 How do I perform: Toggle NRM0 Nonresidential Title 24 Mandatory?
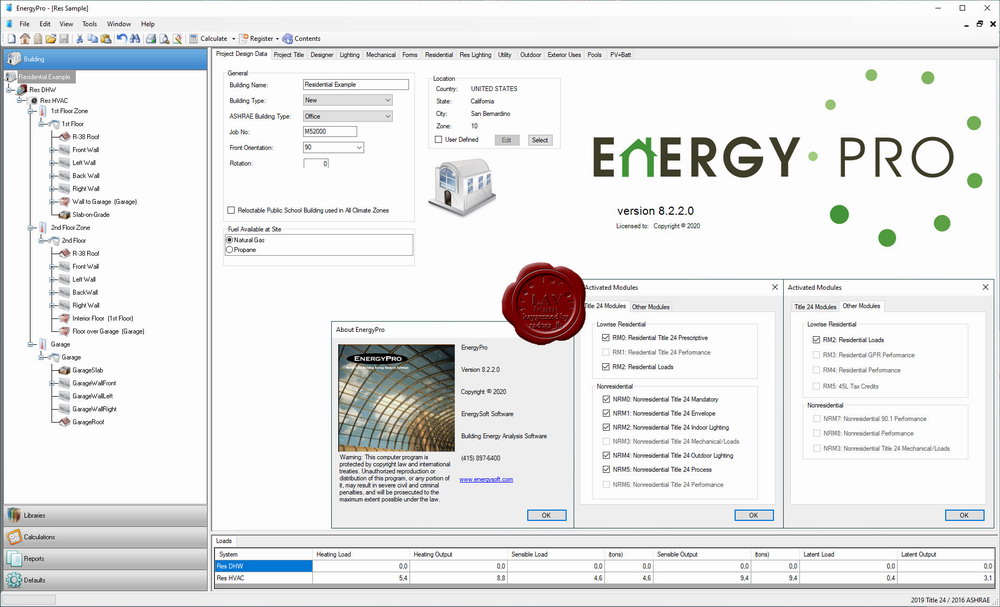(605, 399)
